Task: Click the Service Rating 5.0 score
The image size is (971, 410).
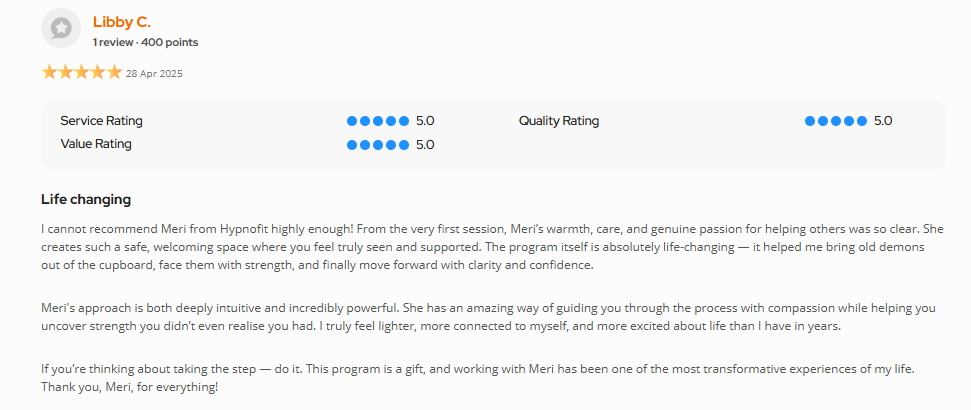Action: tap(425, 121)
